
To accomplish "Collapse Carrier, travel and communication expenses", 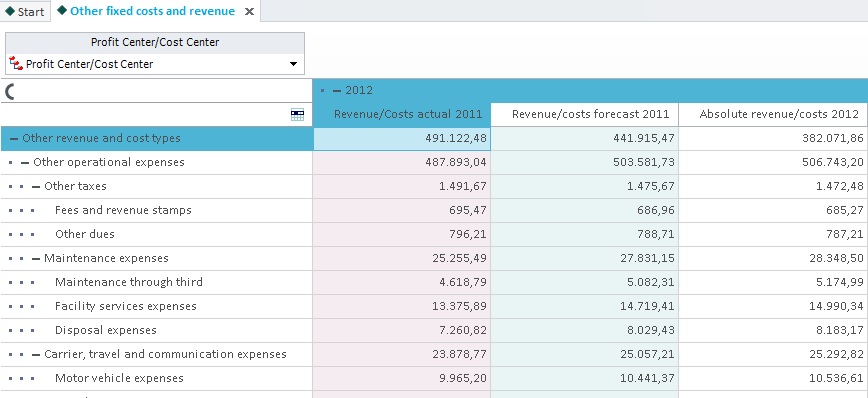I will [36, 354].
